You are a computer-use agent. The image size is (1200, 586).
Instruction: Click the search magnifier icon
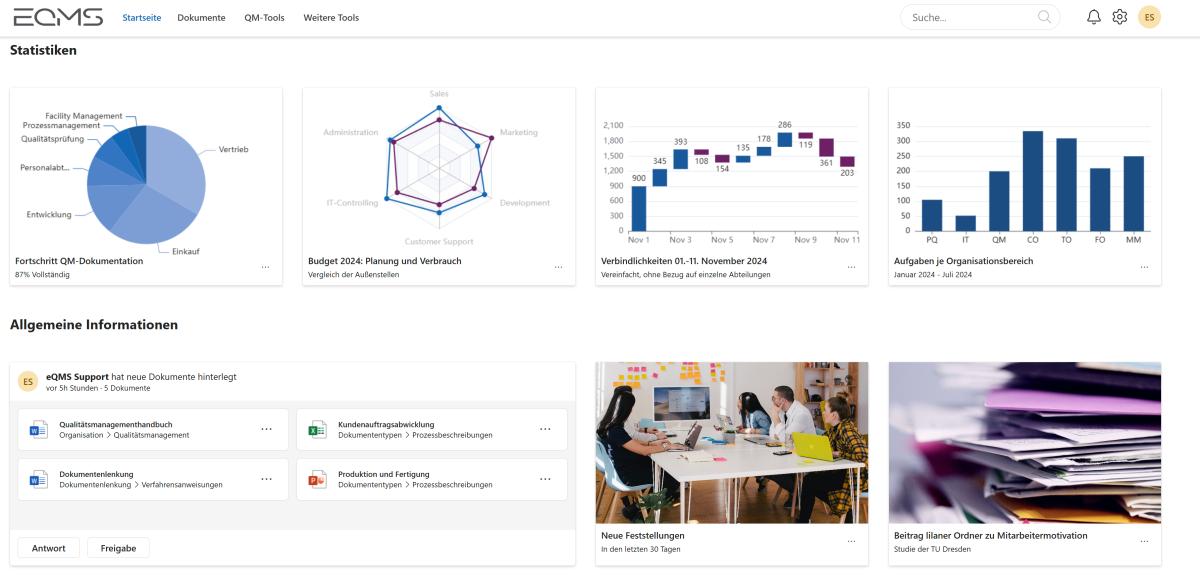click(x=1044, y=17)
